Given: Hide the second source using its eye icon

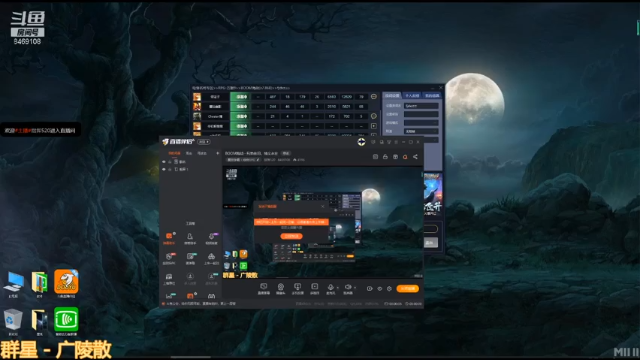Looking at the screenshot, I should (x=164, y=169).
